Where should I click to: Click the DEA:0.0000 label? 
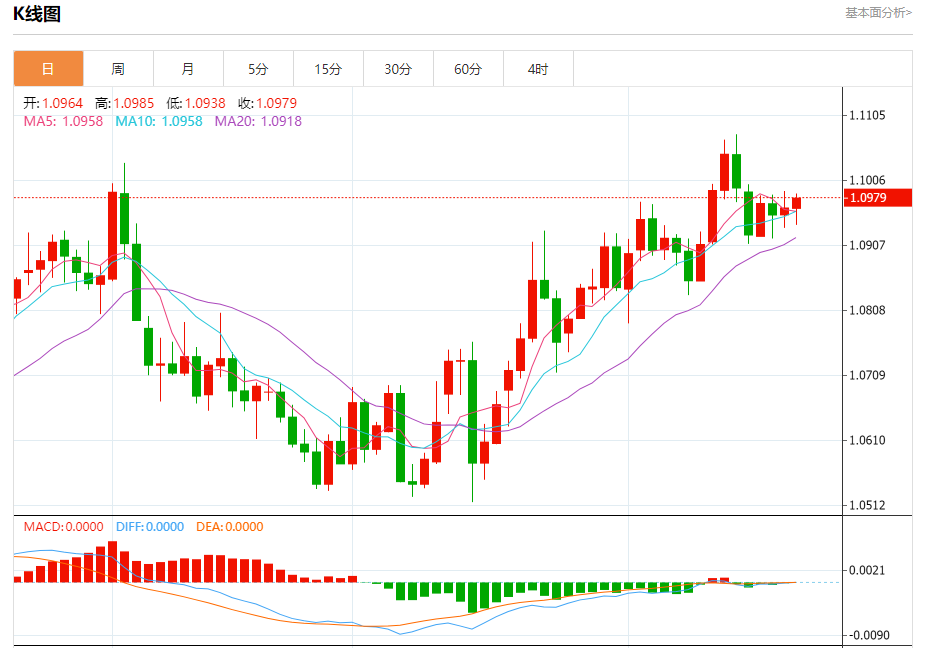pyautogui.click(x=229, y=526)
